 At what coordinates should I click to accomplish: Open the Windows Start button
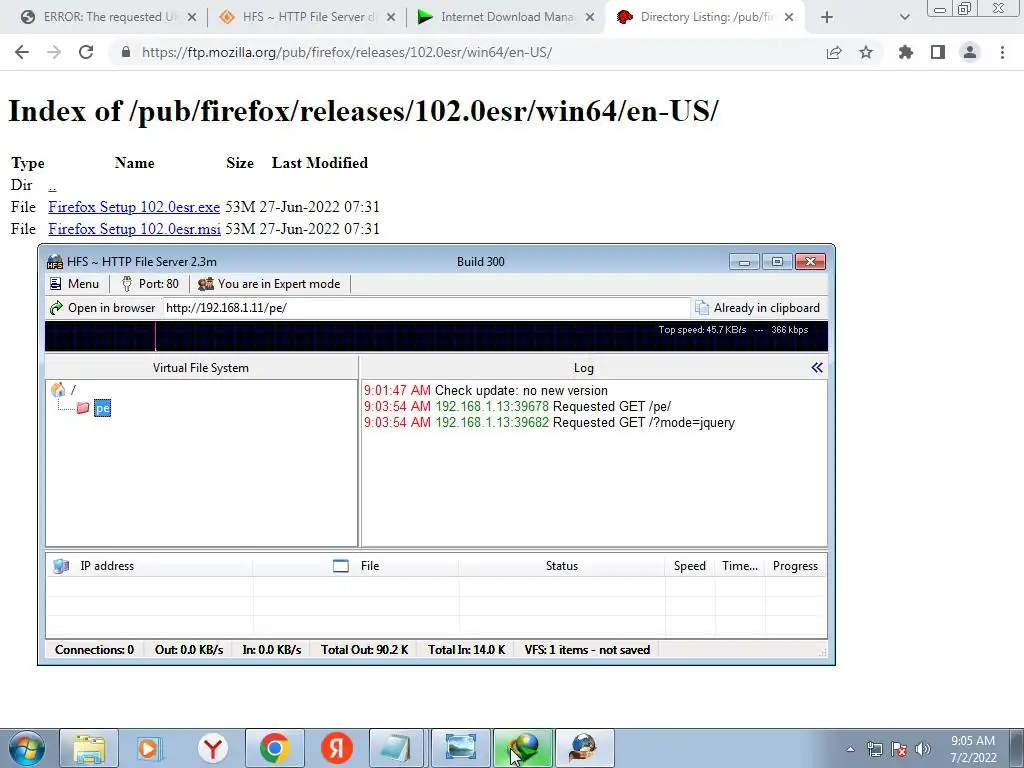click(x=26, y=748)
